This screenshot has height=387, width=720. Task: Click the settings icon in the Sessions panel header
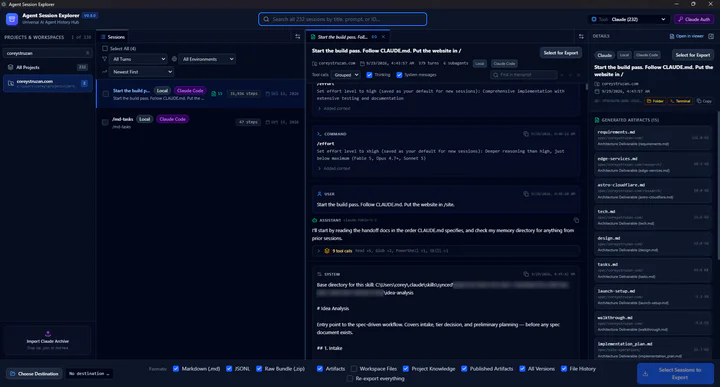[x=298, y=36]
